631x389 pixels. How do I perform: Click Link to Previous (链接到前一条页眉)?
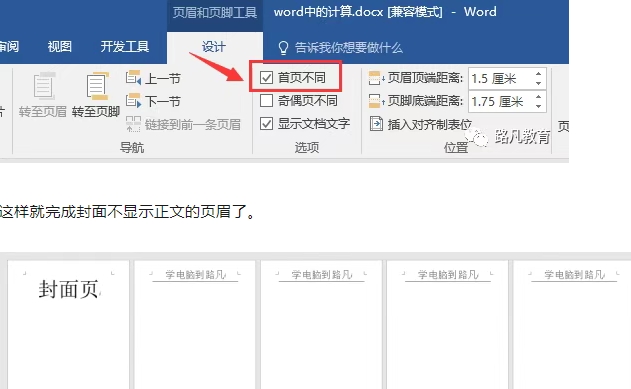point(183,125)
